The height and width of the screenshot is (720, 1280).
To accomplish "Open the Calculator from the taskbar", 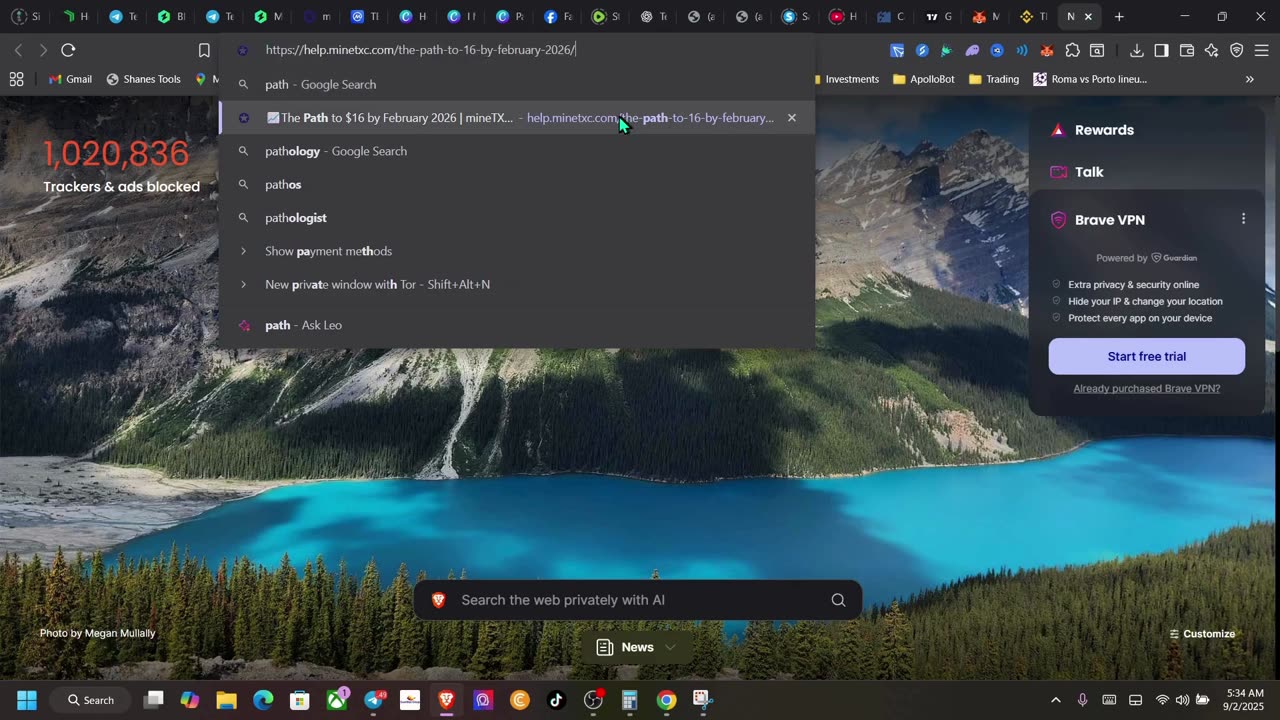I will point(630,700).
